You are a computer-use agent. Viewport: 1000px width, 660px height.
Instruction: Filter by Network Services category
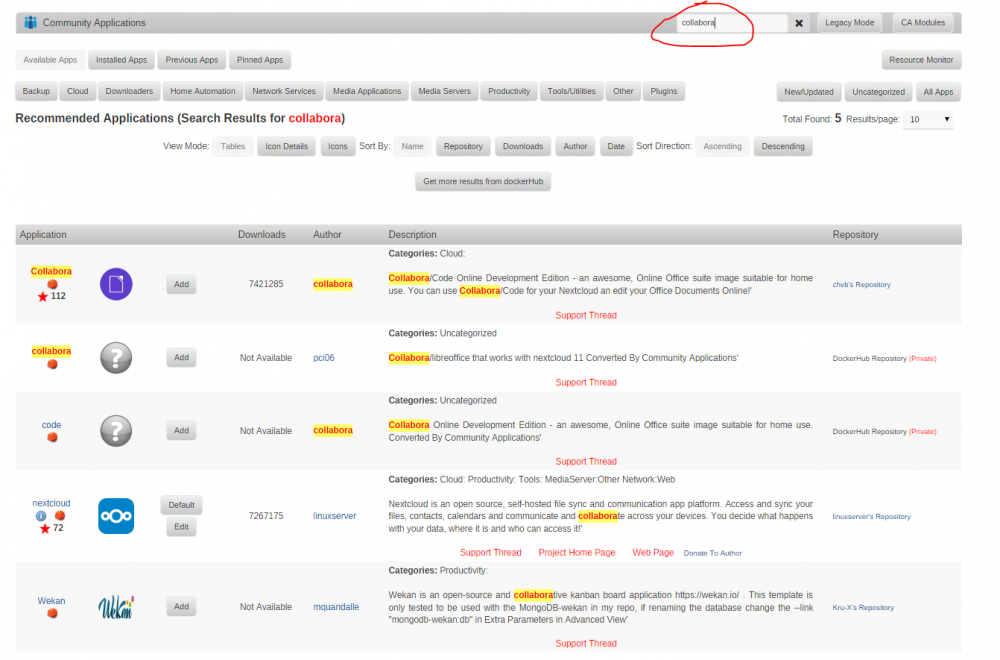[284, 91]
